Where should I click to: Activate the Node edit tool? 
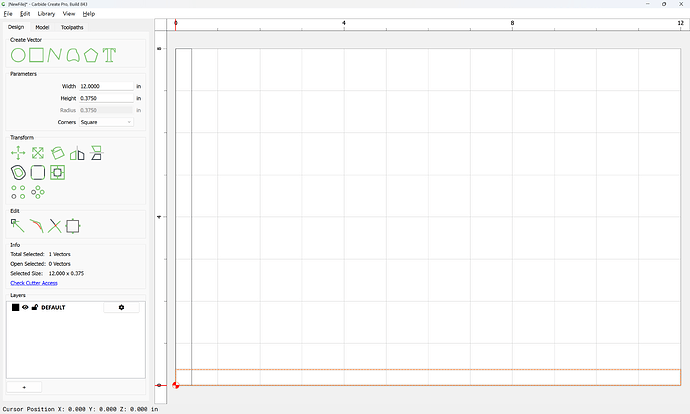18,226
